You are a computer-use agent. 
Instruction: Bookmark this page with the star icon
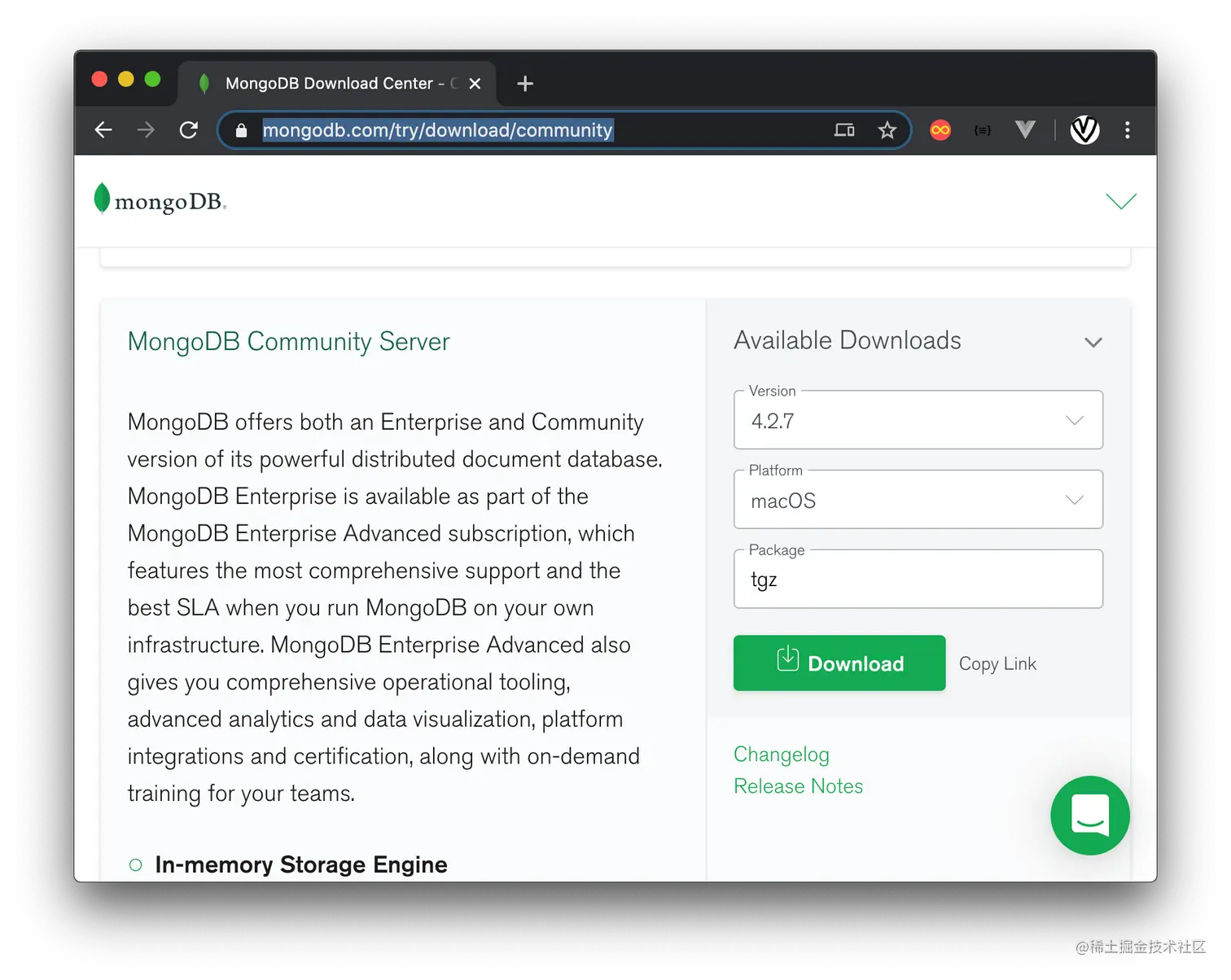(x=887, y=130)
